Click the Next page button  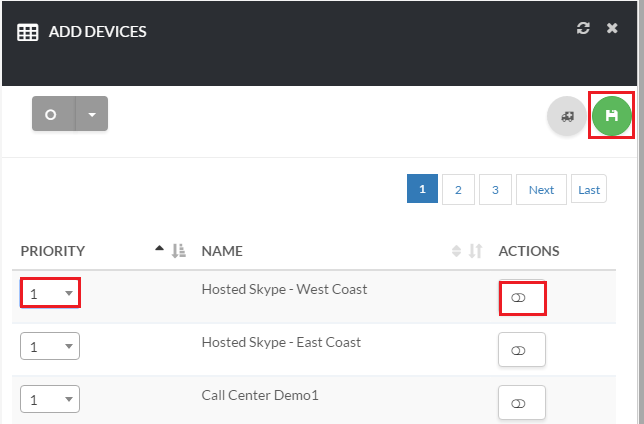tap(541, 189)
